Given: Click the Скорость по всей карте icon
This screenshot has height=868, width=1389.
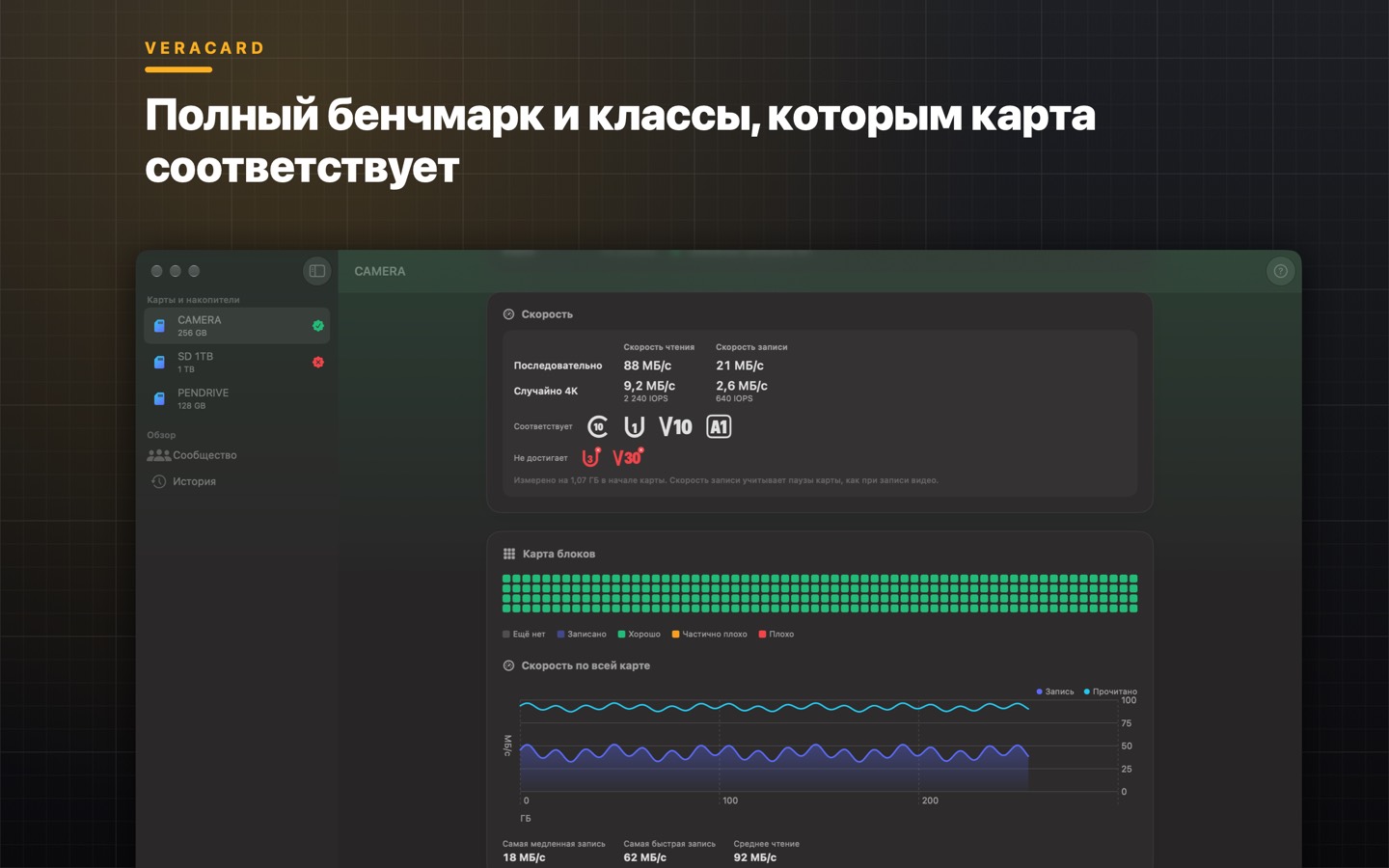Looking at the screenshot, I should (508, 665).
